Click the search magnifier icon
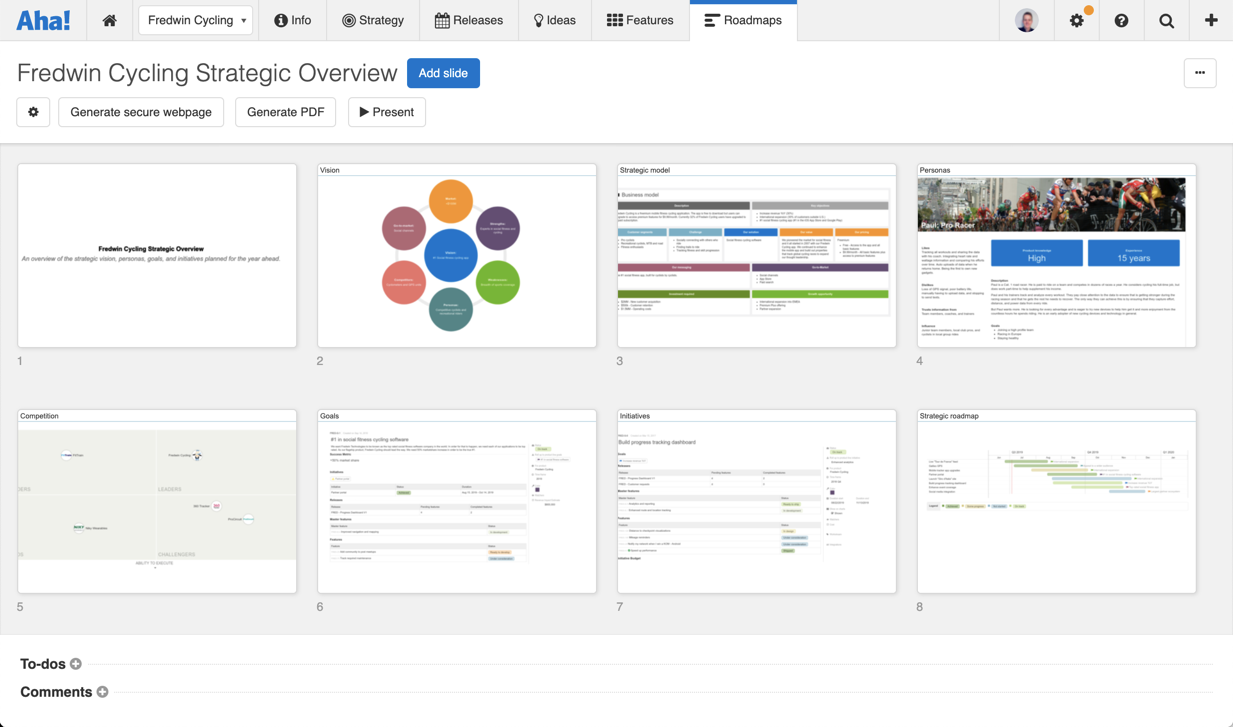 [x=1166, y=20]
